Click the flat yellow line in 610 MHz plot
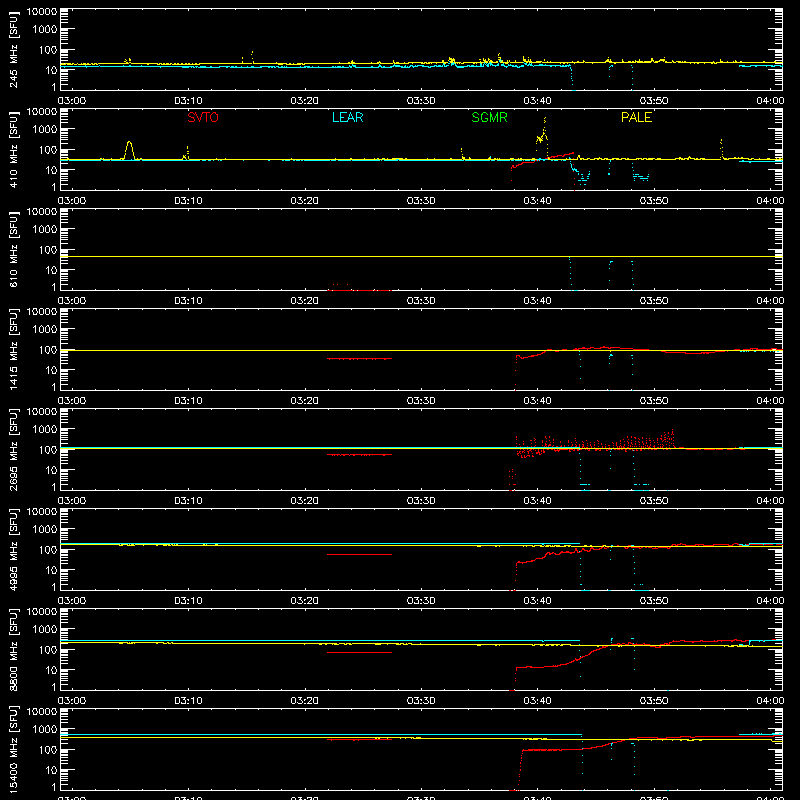800x800 pixels. tap(421, 257)
